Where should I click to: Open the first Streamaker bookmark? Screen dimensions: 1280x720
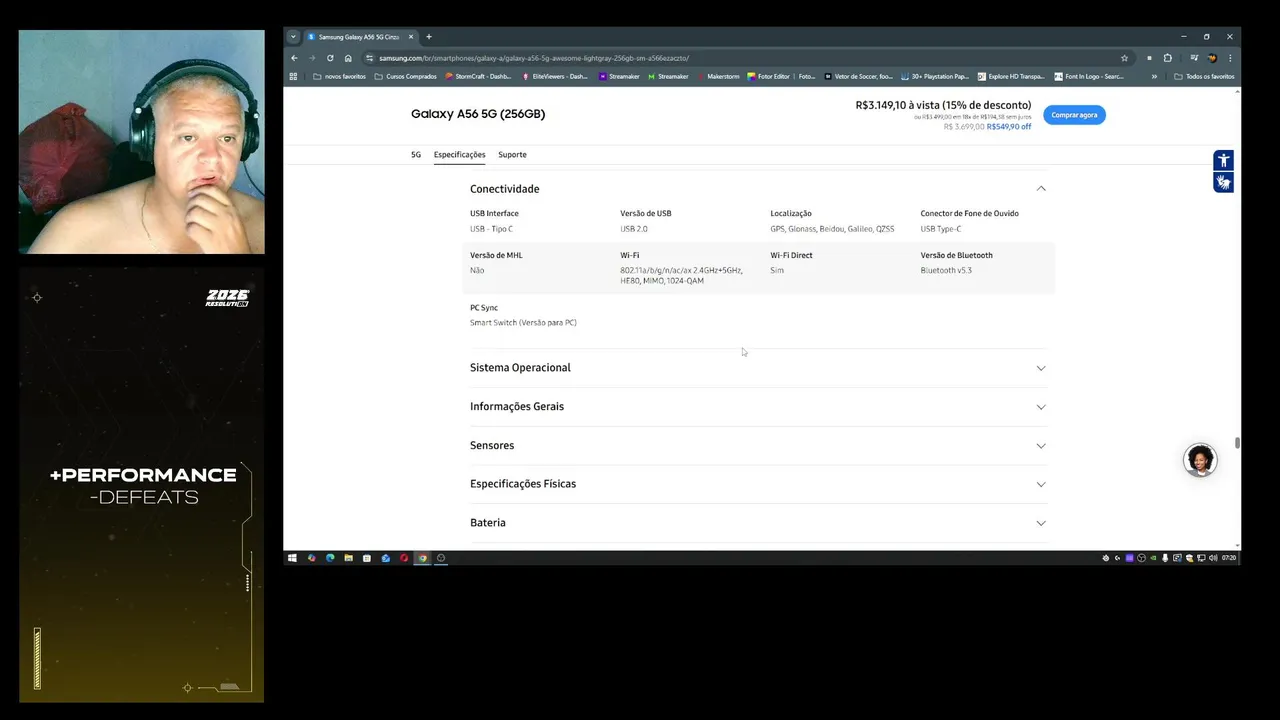pyautogui.click(x=619, y=76)
